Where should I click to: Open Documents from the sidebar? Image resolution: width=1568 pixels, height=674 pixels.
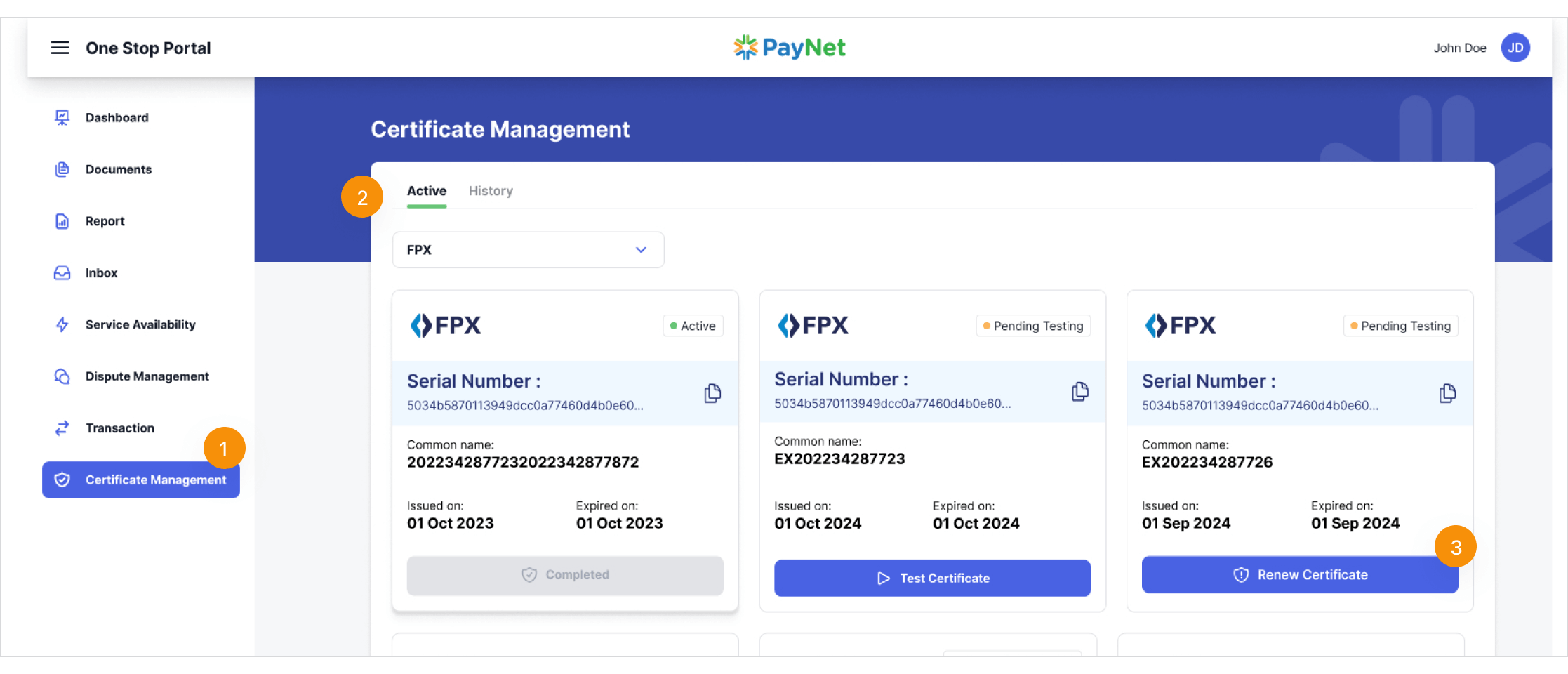119,169
